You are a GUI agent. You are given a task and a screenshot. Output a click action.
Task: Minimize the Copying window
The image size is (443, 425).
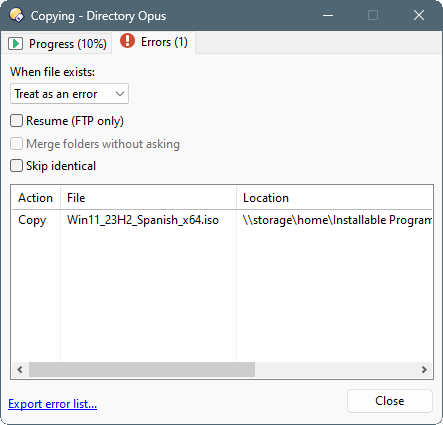328,15
